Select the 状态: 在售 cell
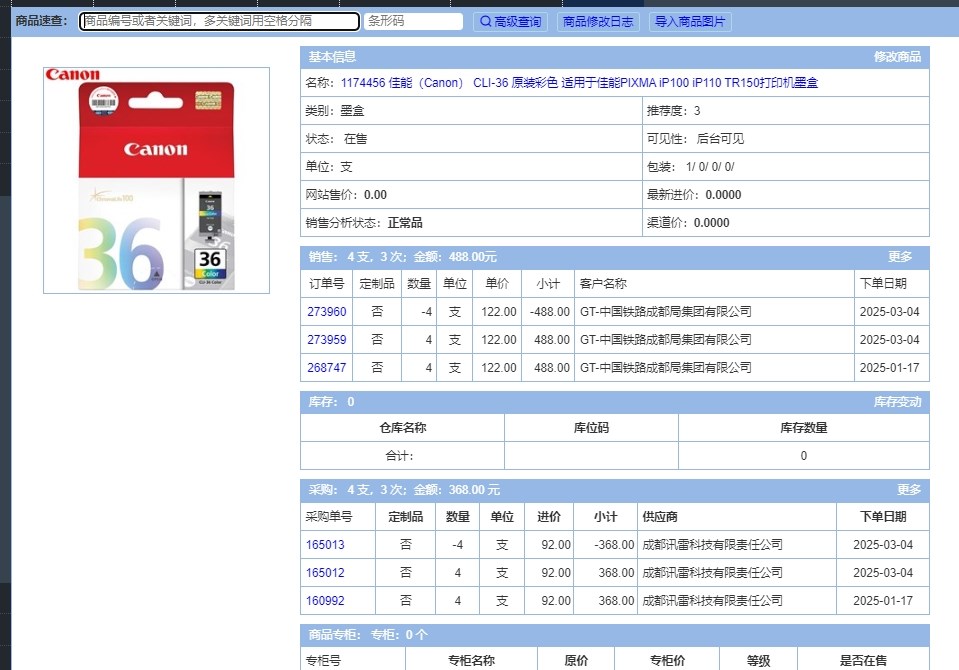The image size is (959, 670). coord(471,139)
